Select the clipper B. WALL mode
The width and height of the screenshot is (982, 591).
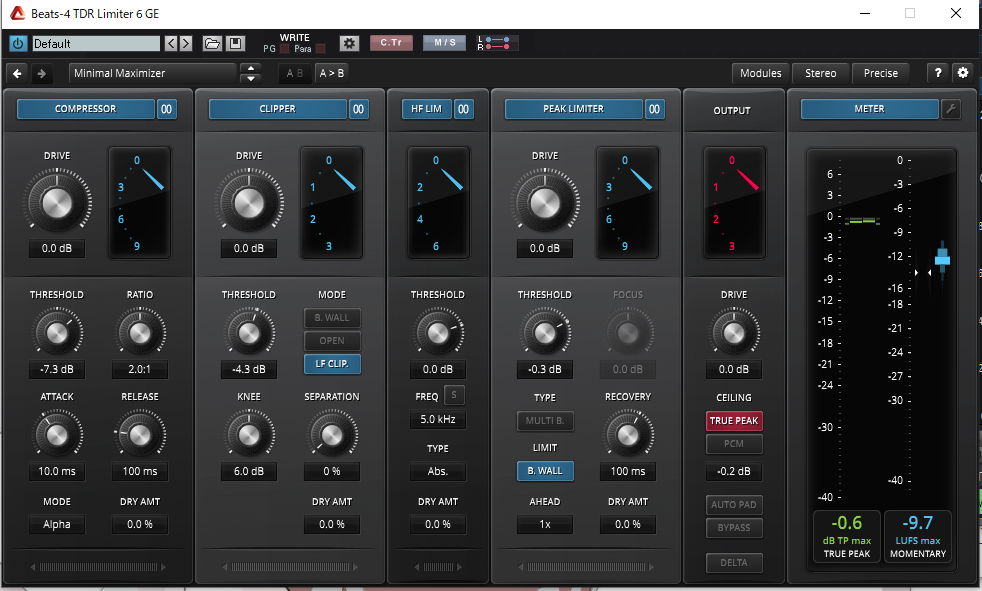(x=332, y=318)
